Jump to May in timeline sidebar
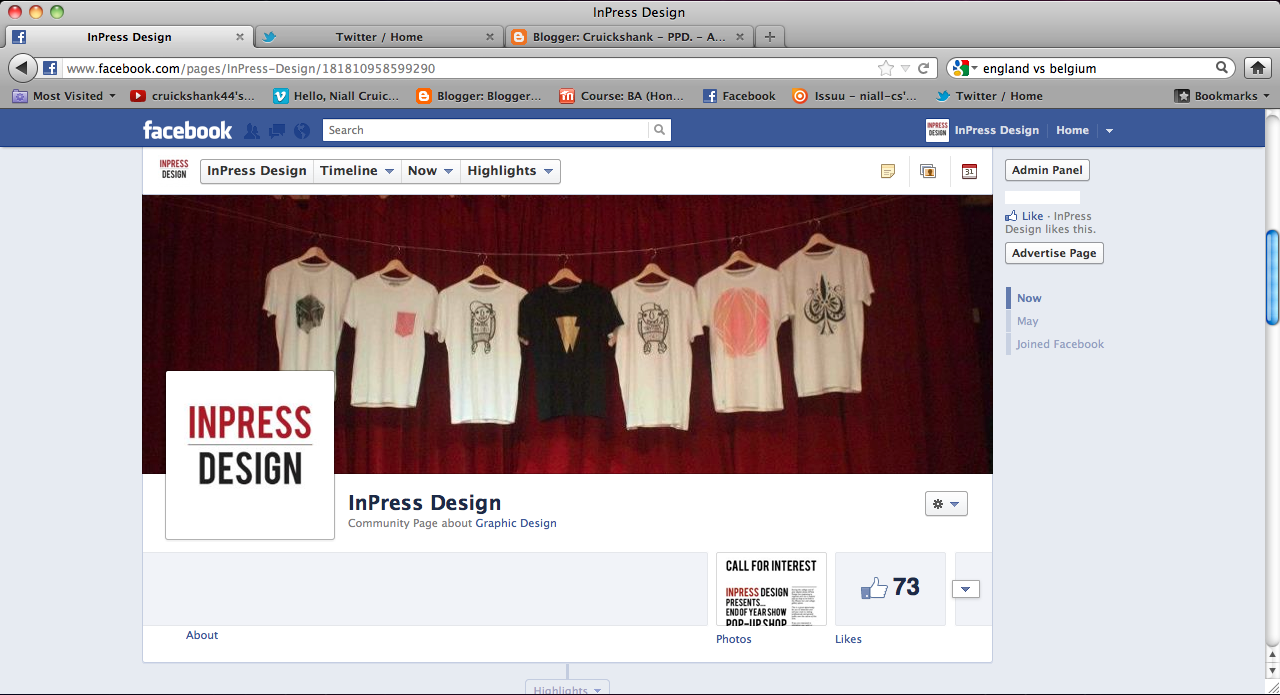1280x695 pixels. coord(1028,321)
